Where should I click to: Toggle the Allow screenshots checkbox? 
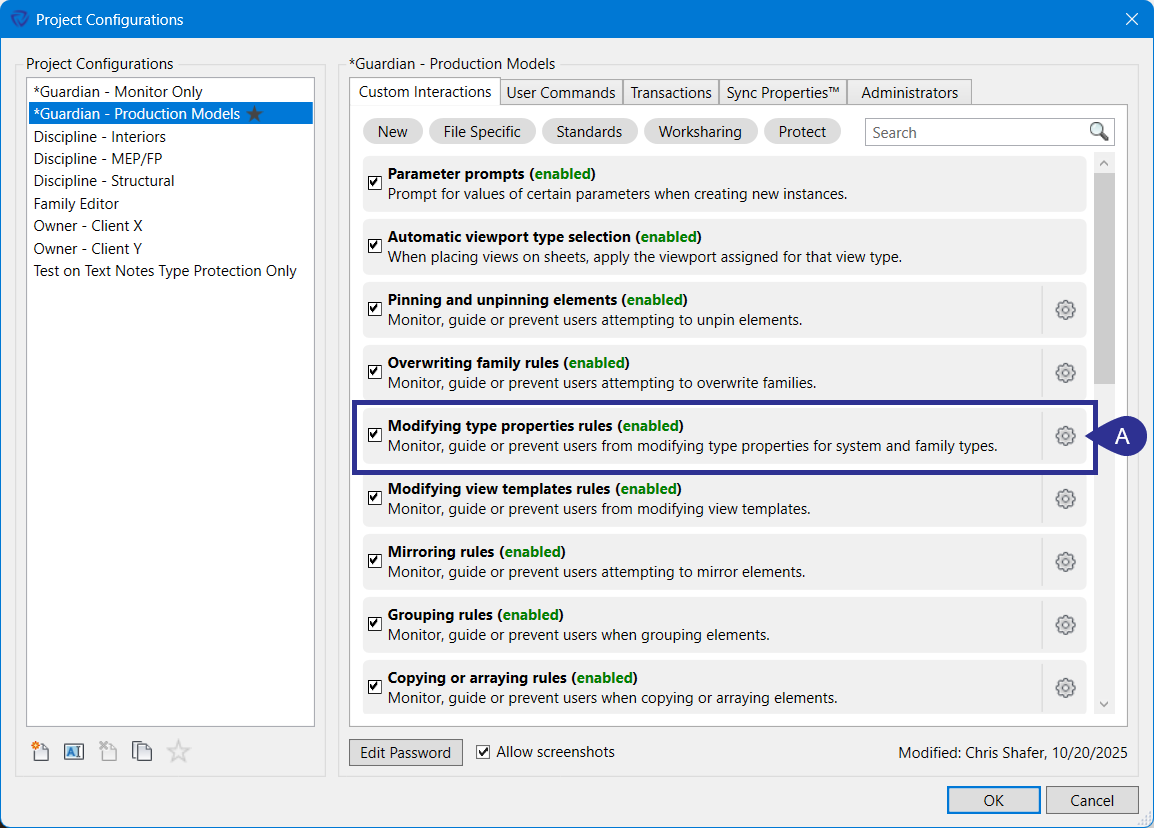(482, 752)
